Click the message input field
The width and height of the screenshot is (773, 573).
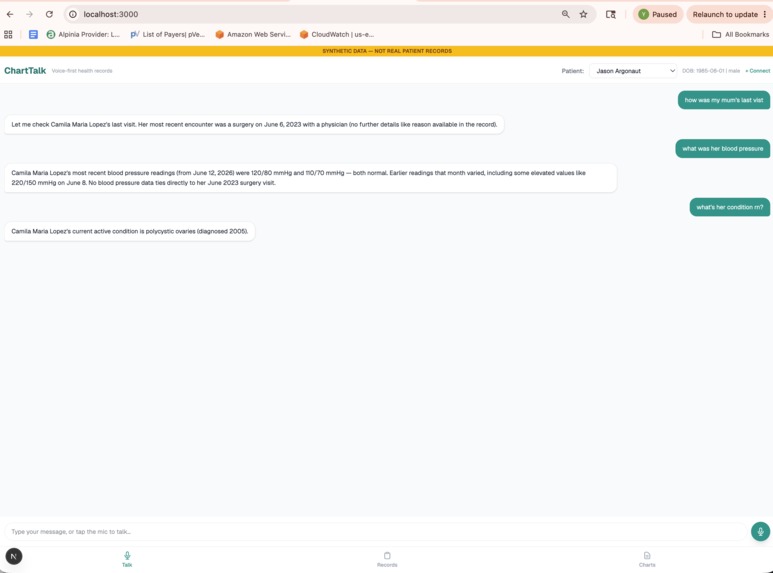coord(375,532)
